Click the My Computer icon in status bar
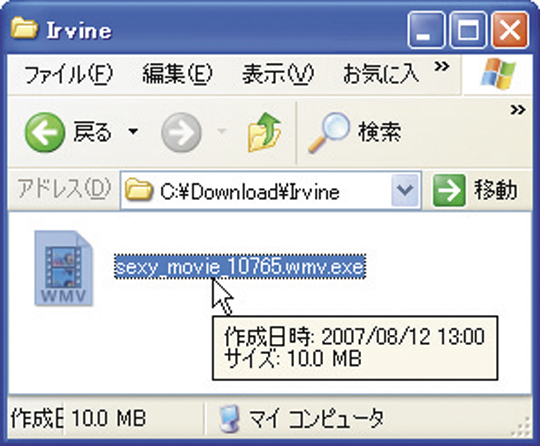Screen dimensions: 540x446 coord(230,418)
